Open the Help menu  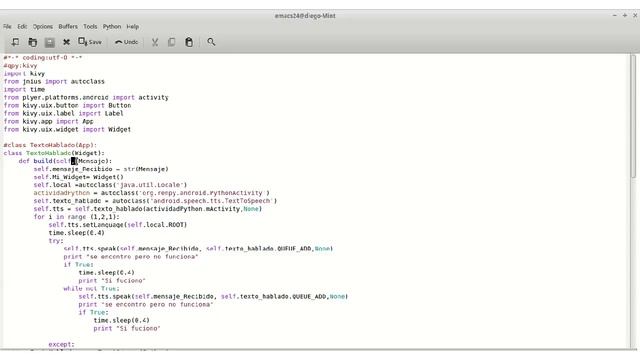tap(133, 27)
